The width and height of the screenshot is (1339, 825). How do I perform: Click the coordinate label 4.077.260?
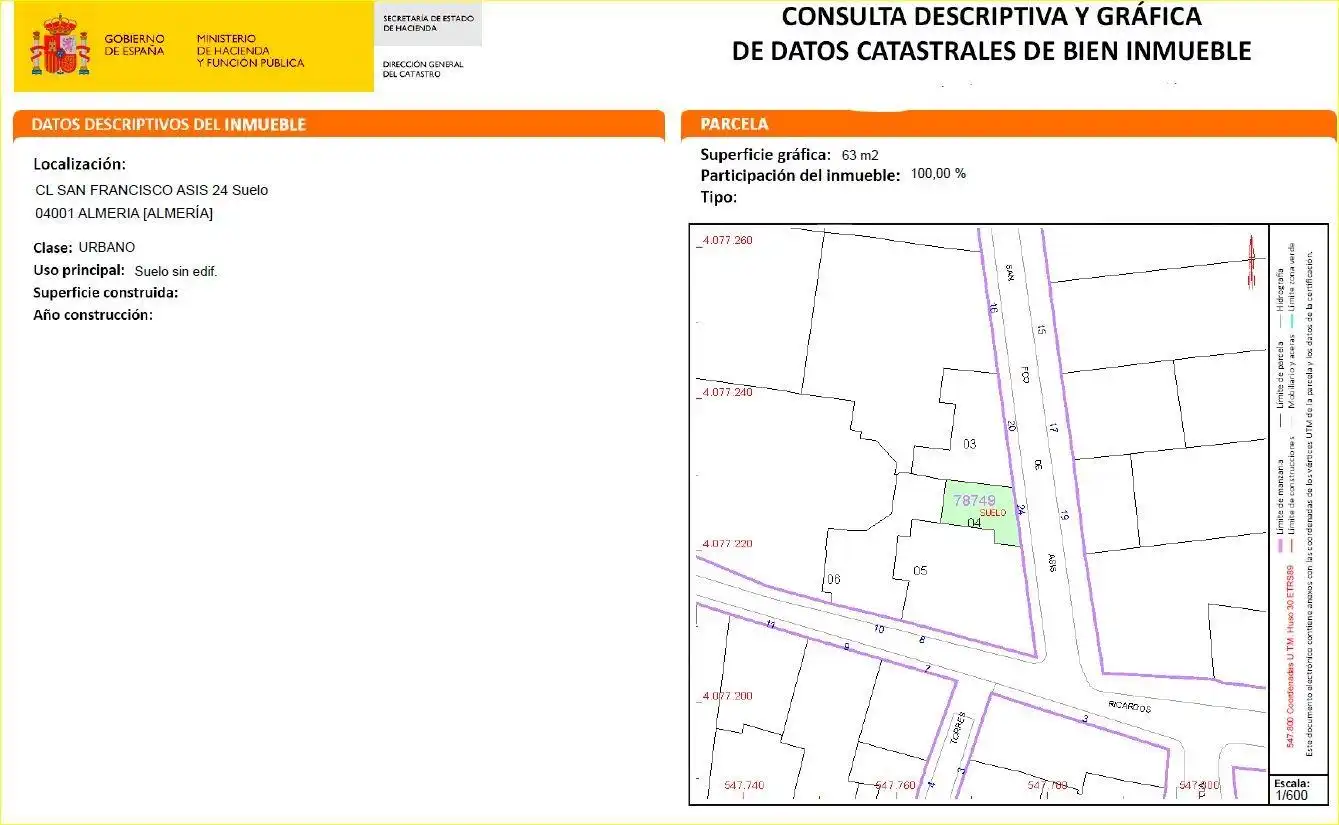[x=726, y=241]
